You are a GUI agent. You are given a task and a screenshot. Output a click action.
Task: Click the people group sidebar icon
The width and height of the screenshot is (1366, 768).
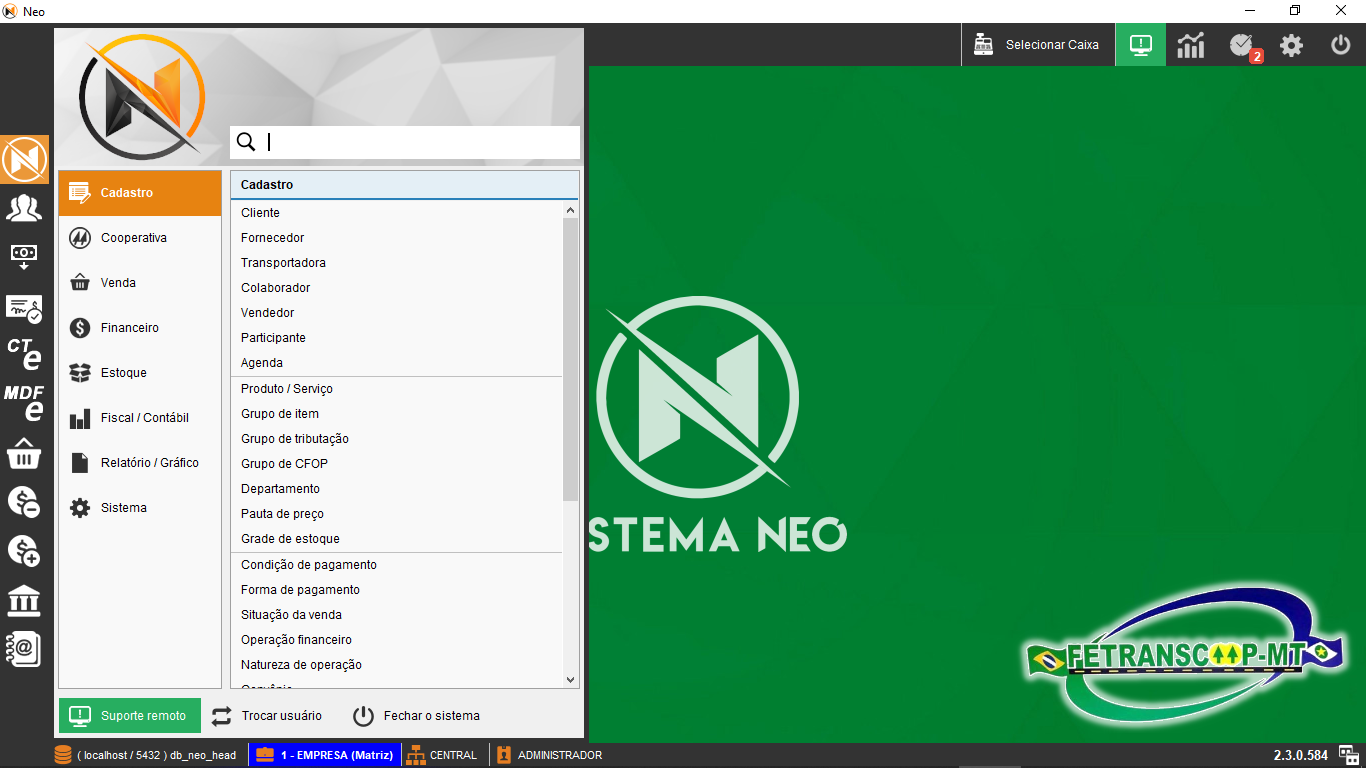[24, 208]
